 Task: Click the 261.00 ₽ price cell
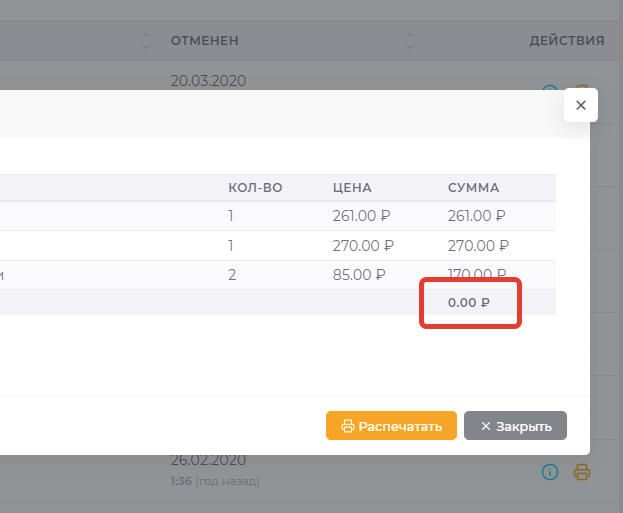click(363, 216)
